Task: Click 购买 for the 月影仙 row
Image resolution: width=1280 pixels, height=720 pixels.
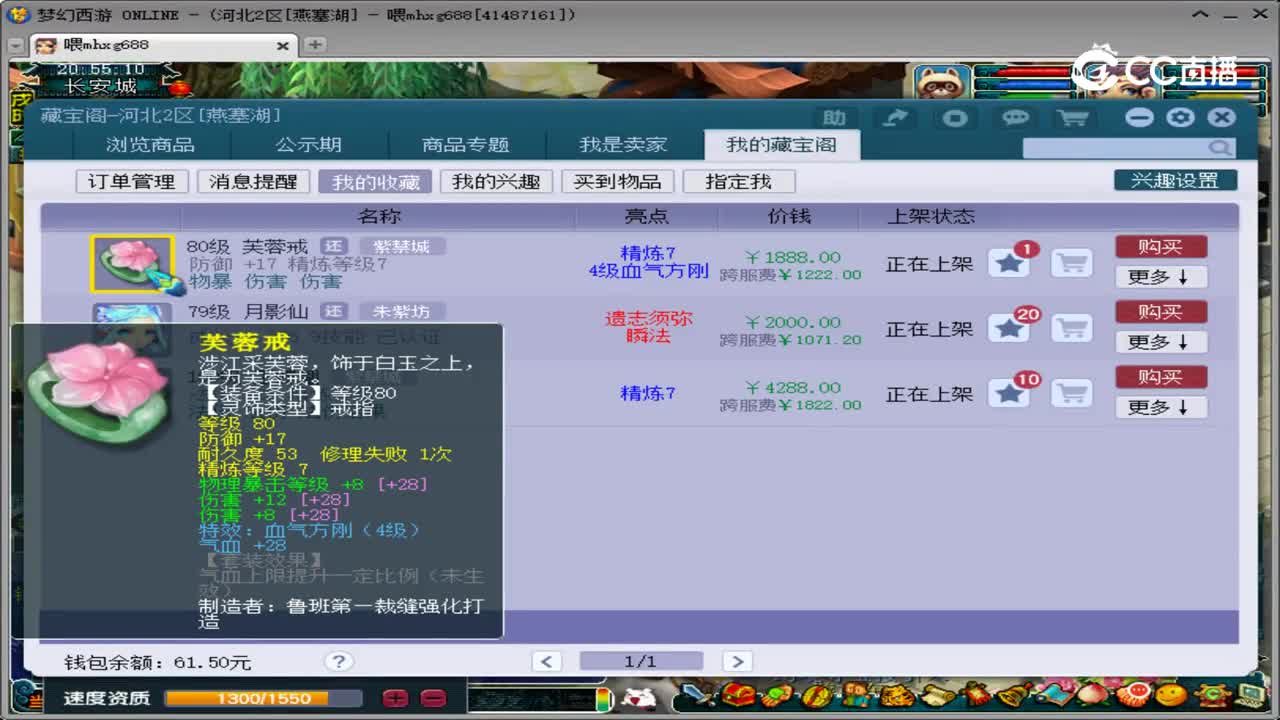Action: click(x=1161, y=312)
